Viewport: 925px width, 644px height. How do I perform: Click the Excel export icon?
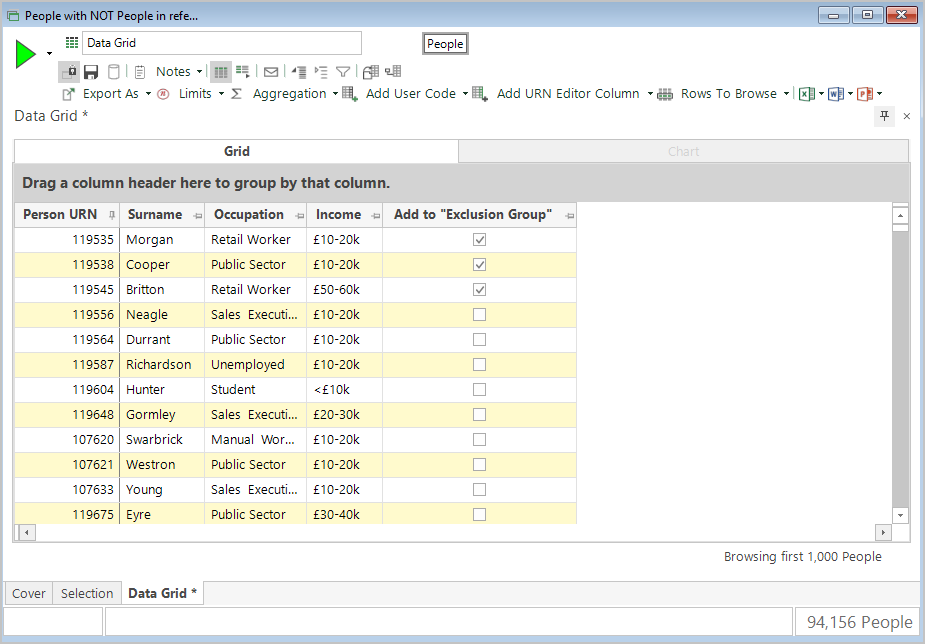(806, 94)
